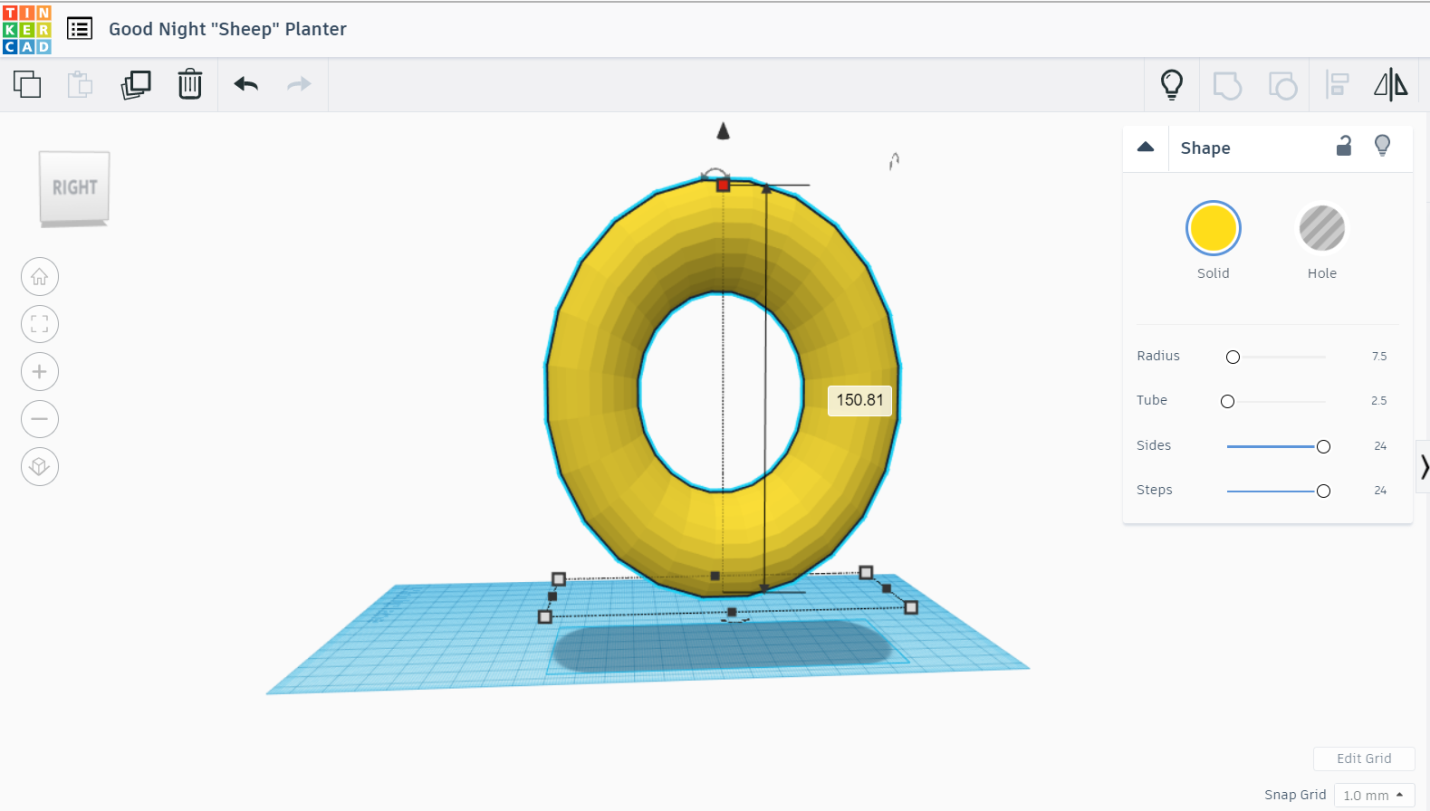Click the Fit all in view icon

click(40, 324)
